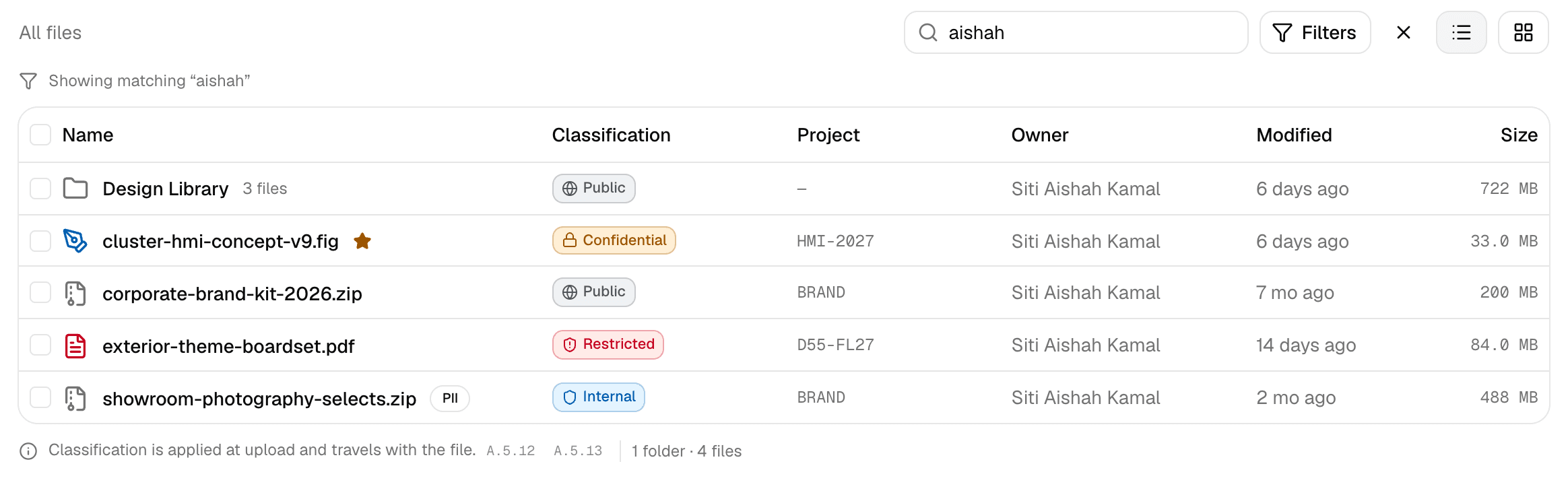Image resolution: width=1568 pixels, height=501 pixels.
Task: Click the cluster-hmi-concept-v9.fig file icon
Action: point(75,241)
